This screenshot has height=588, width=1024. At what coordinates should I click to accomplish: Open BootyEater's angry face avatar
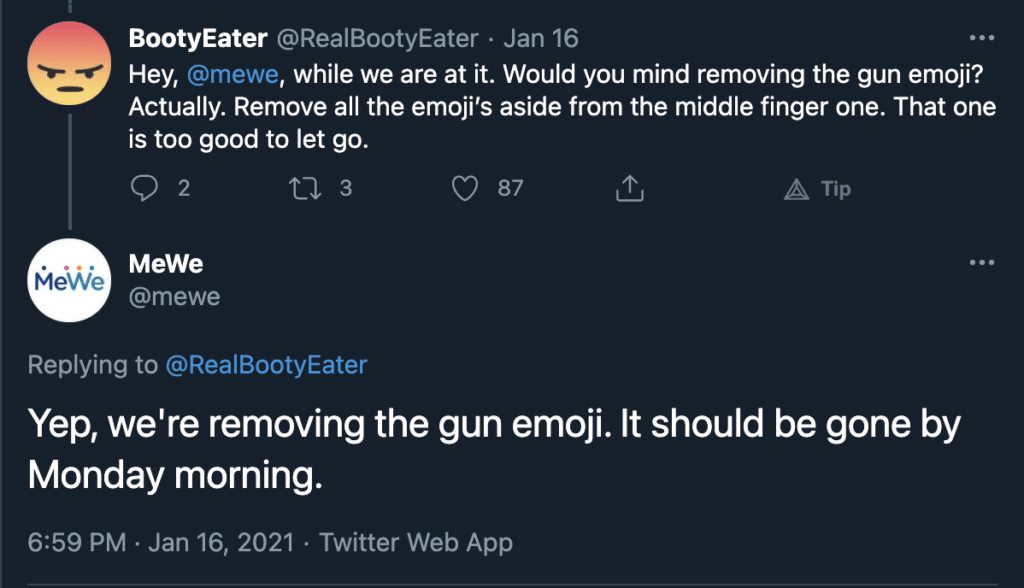coord(69,63)
